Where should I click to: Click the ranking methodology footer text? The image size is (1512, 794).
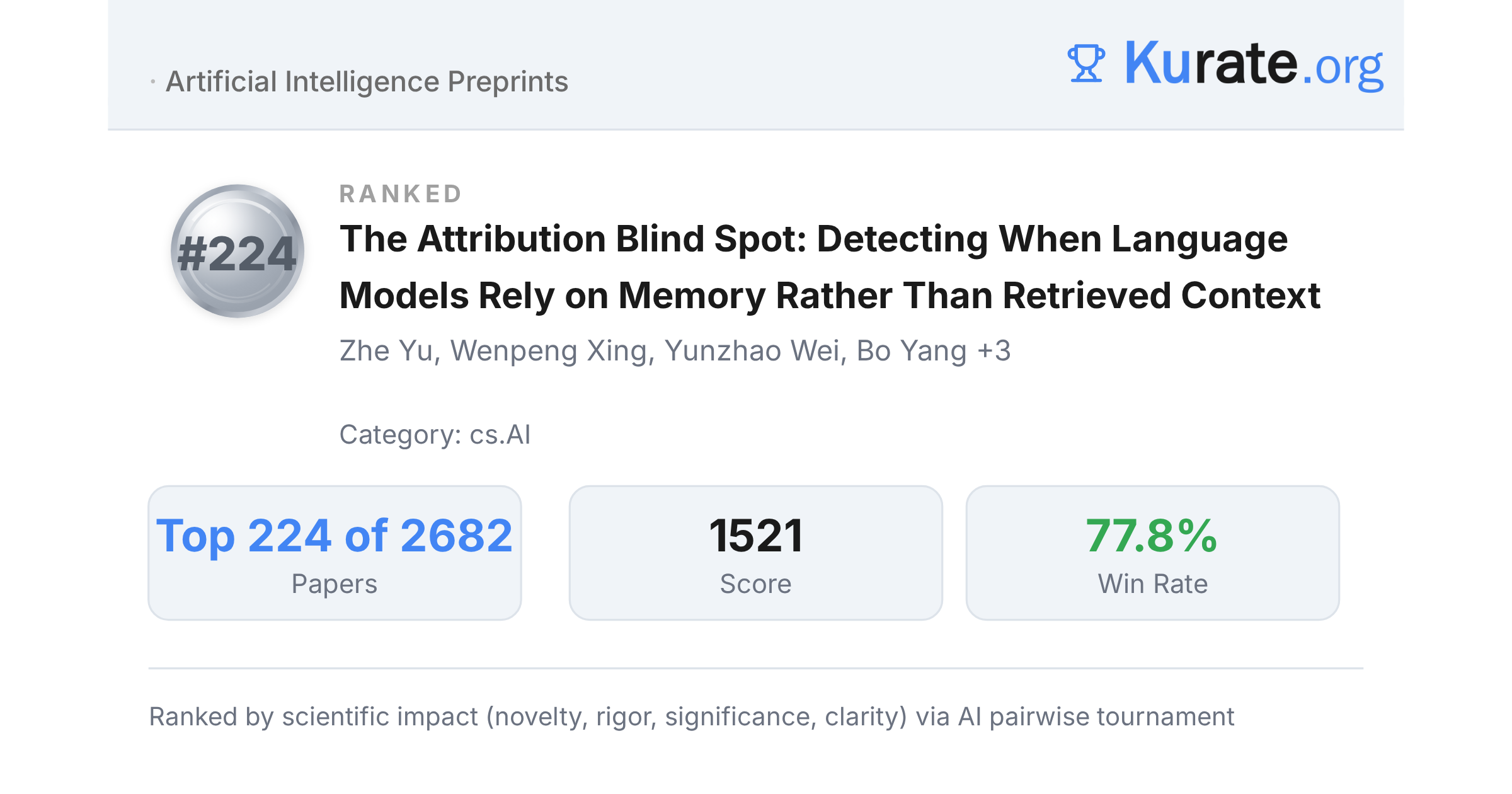[691, 717]
